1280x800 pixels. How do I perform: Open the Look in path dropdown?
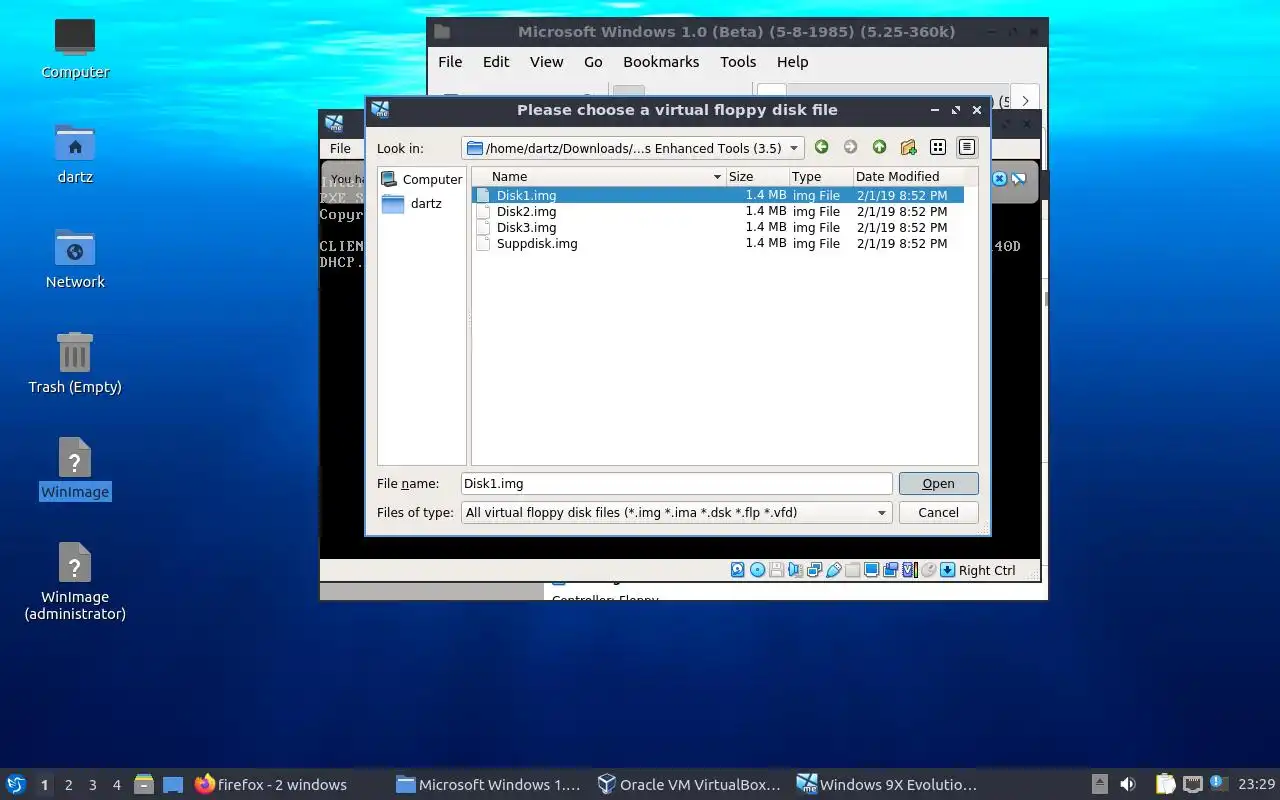[x=794, y=148]
